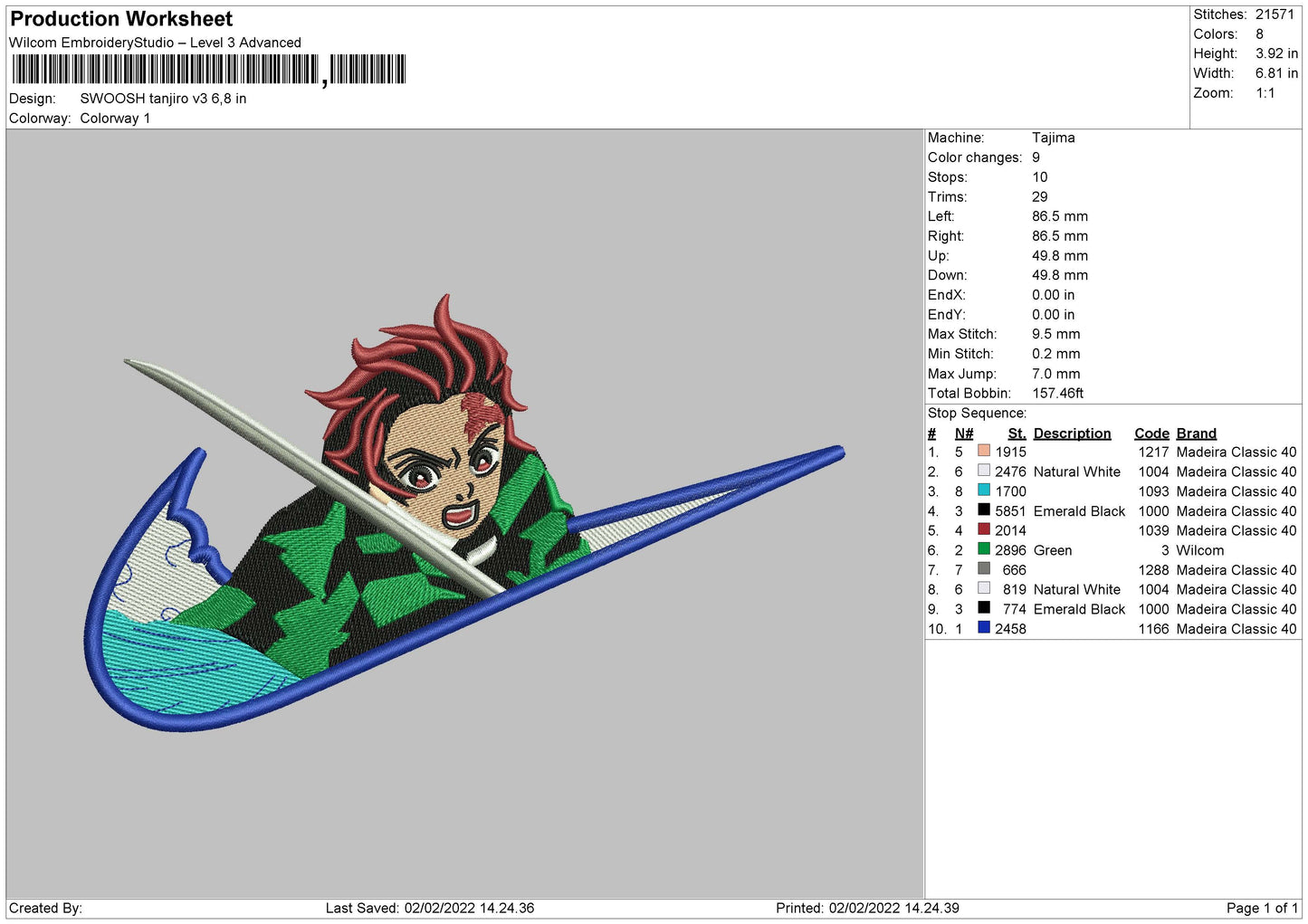
Task: Select the dark red swatch in row 5
Action: click(x=984, y=530)
